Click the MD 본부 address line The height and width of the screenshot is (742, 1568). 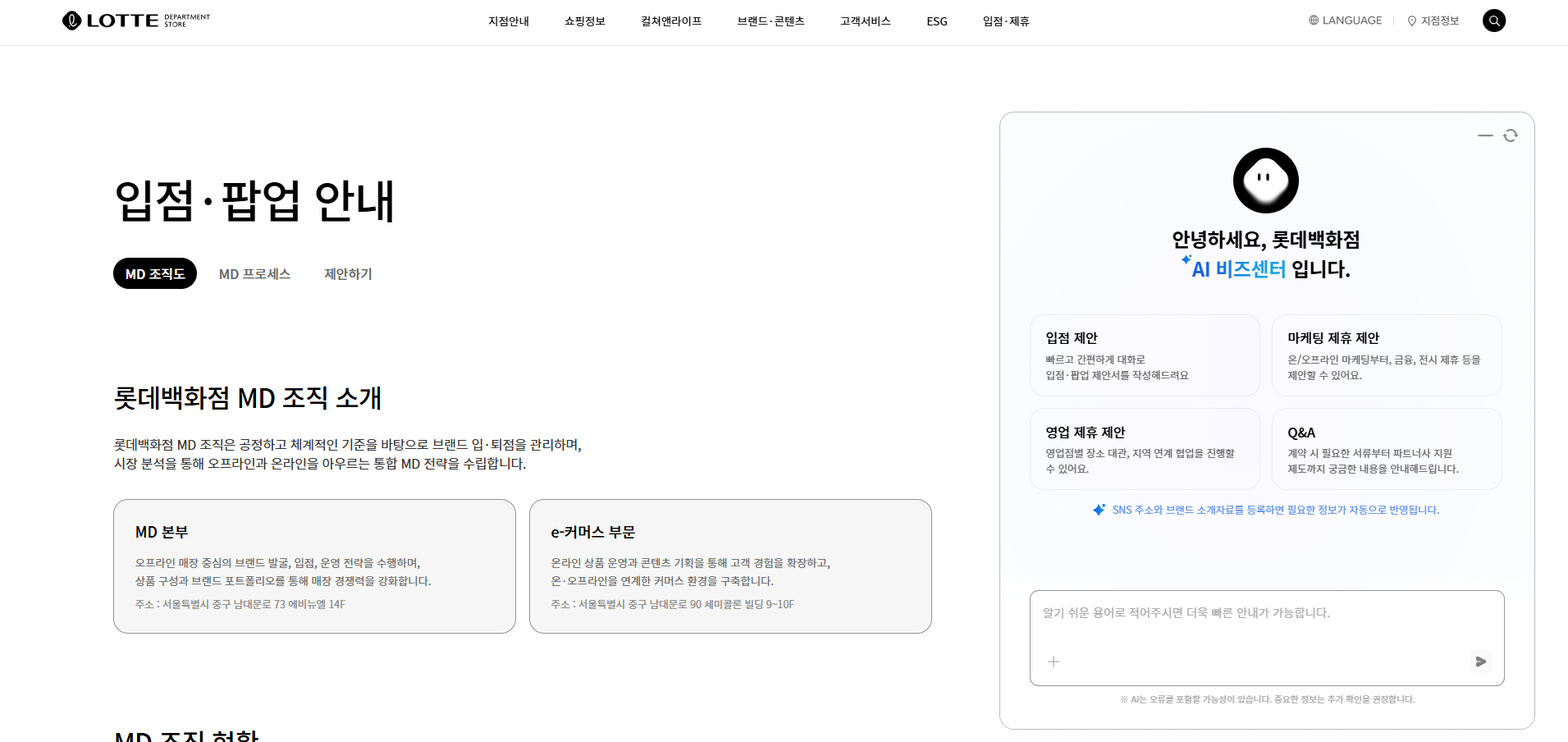point(240,604)
